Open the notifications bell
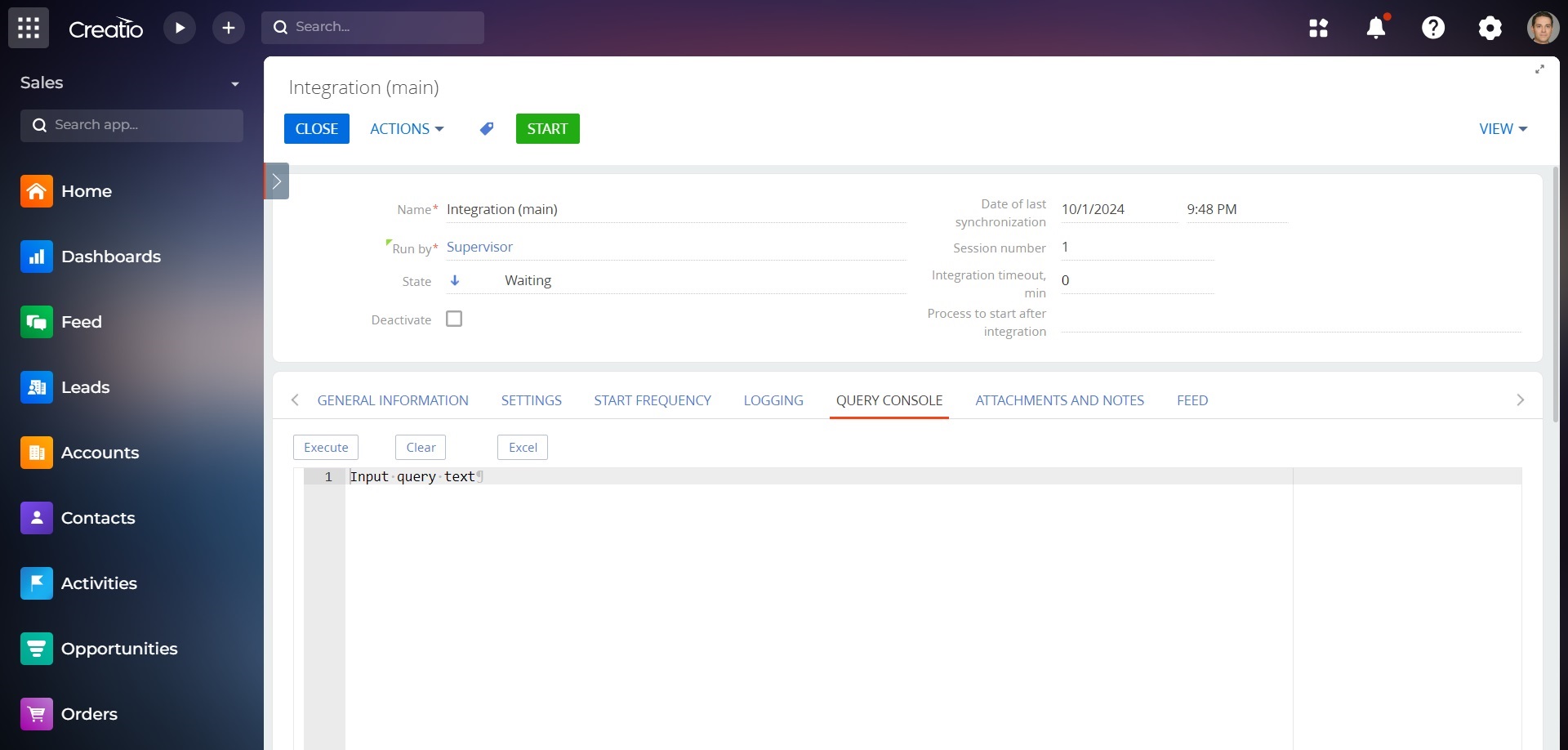Screen dimensions: 1568x750 (1376, 28)
